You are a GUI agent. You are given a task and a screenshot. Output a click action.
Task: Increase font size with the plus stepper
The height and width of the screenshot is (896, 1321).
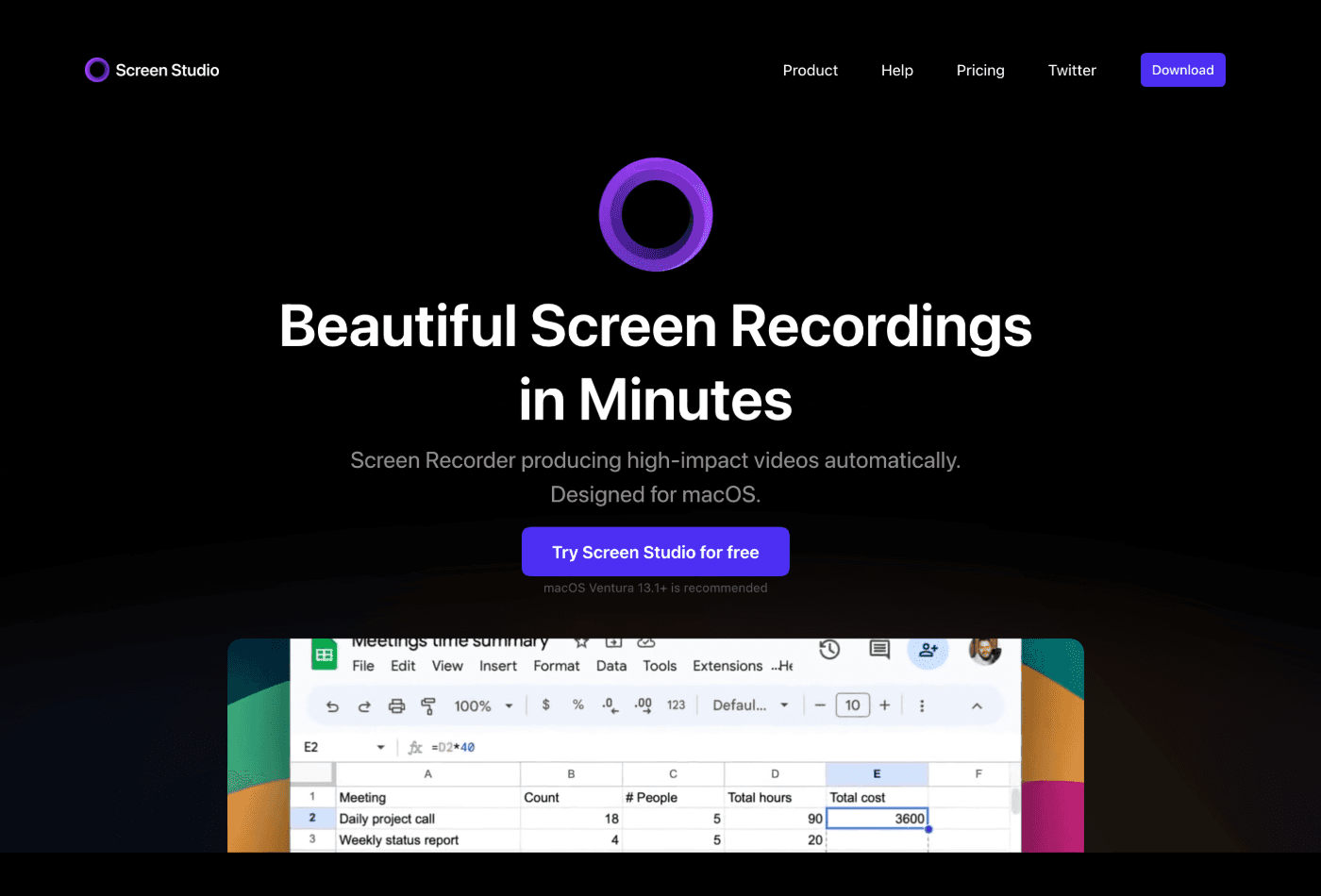[x=884, y=705]
